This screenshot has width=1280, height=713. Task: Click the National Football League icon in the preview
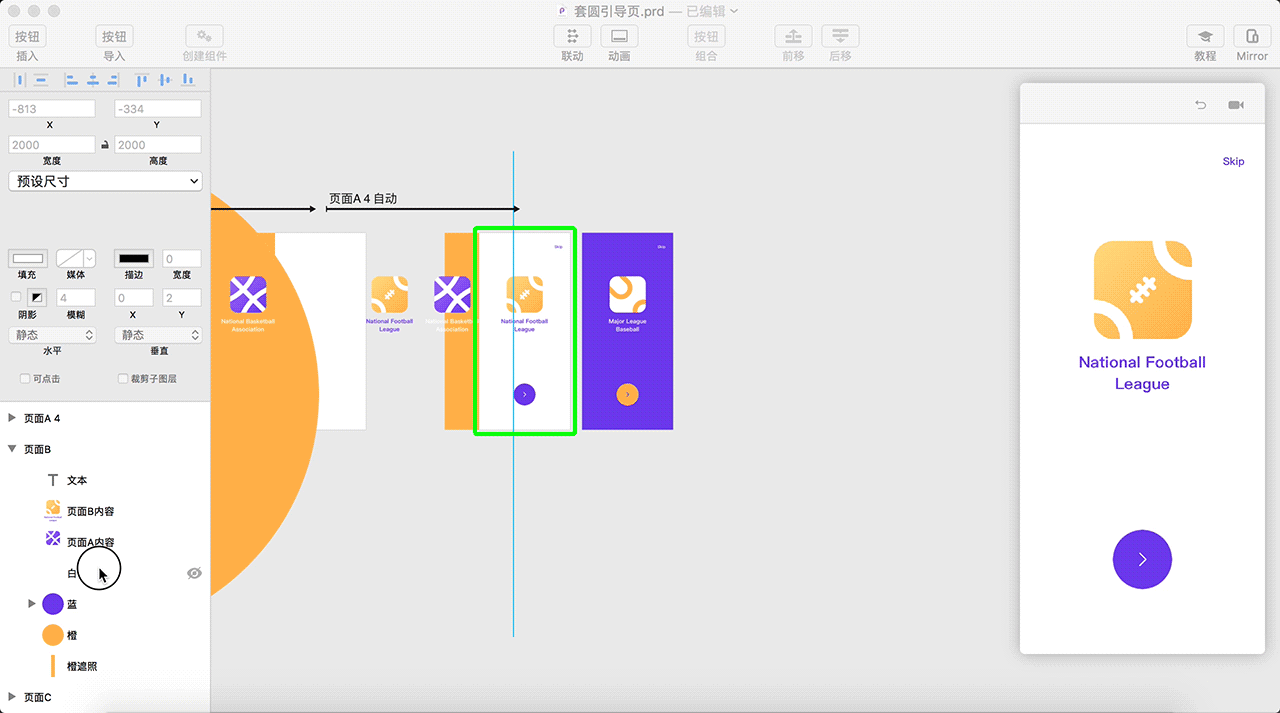click(x=1142, y=290)
